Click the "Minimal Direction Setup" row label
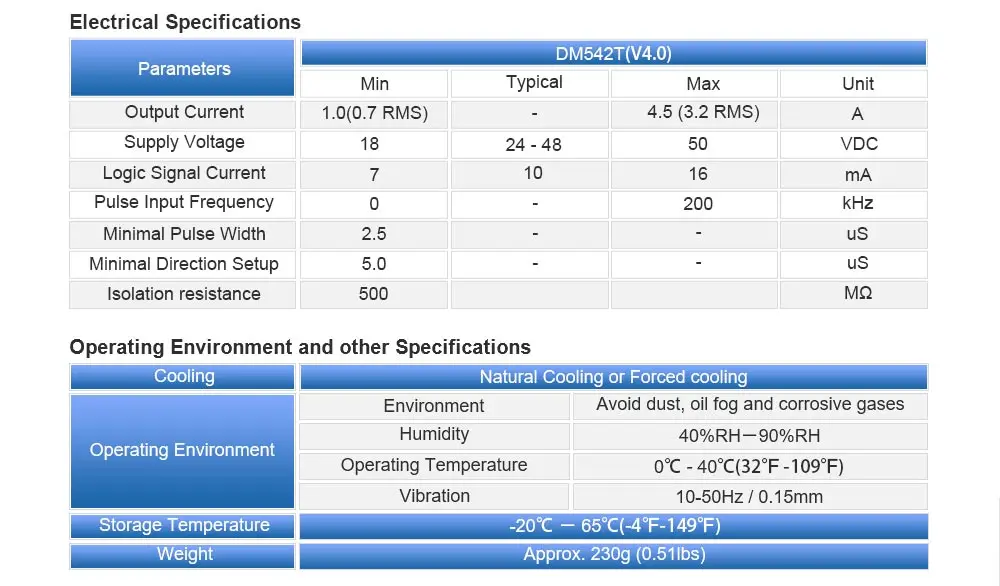 [x=184, y=264]
